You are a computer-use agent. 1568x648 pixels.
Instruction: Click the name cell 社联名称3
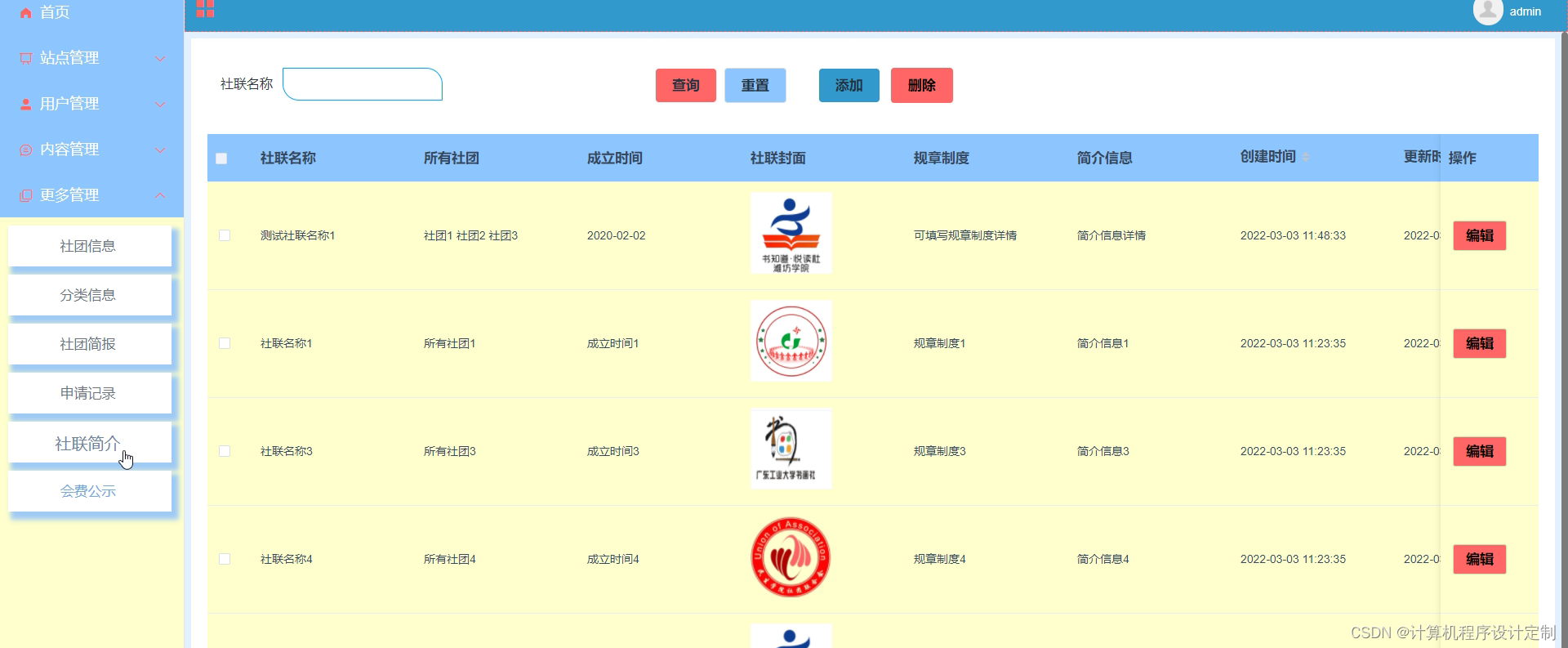[x=287, y=451]
